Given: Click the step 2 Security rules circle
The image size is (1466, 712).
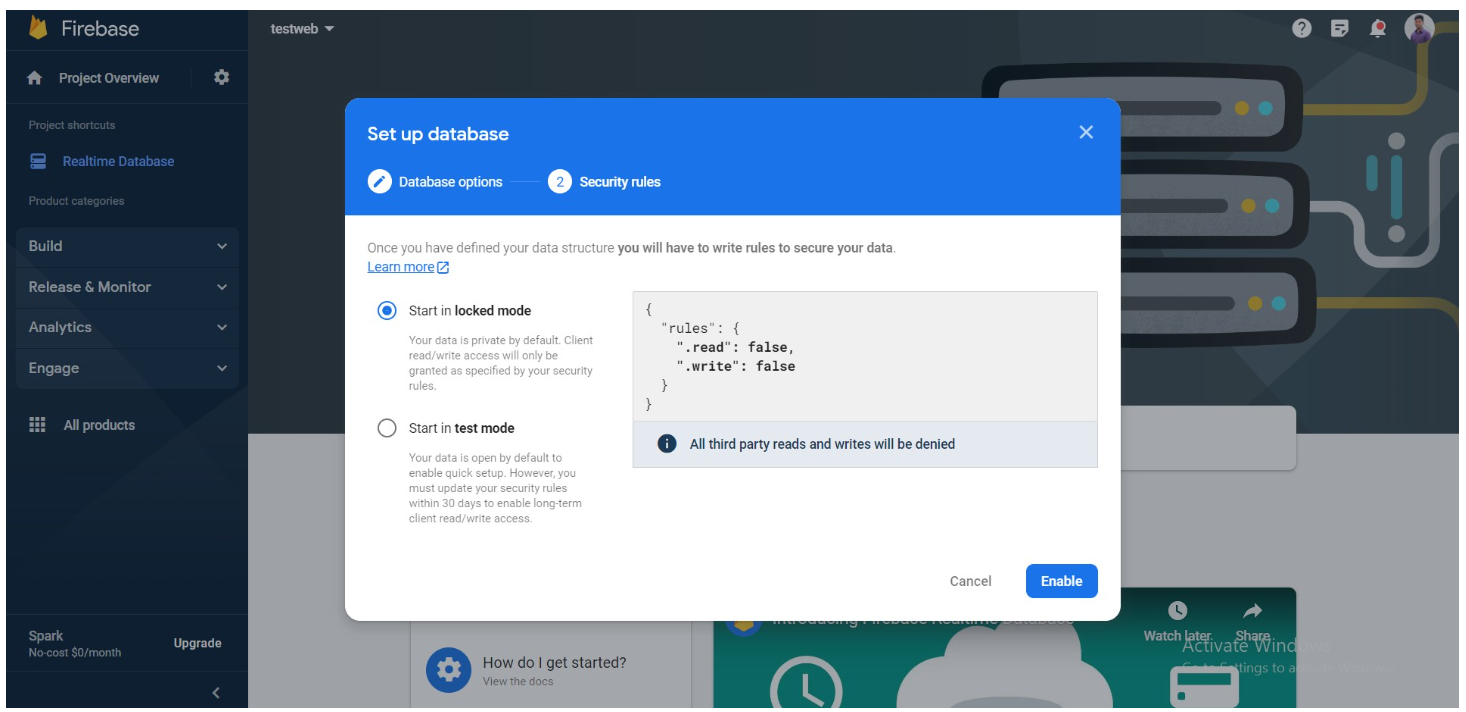Looking at the screenshot, I should (x=560, y=182).
